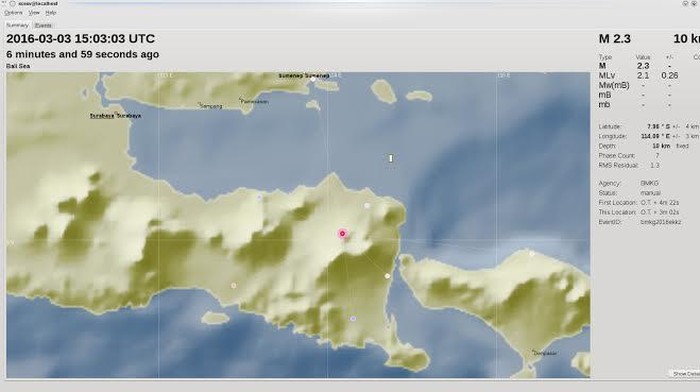
Task: Click the Phase Count value 7
Action: pyautogui.click(x=657, y=156)
